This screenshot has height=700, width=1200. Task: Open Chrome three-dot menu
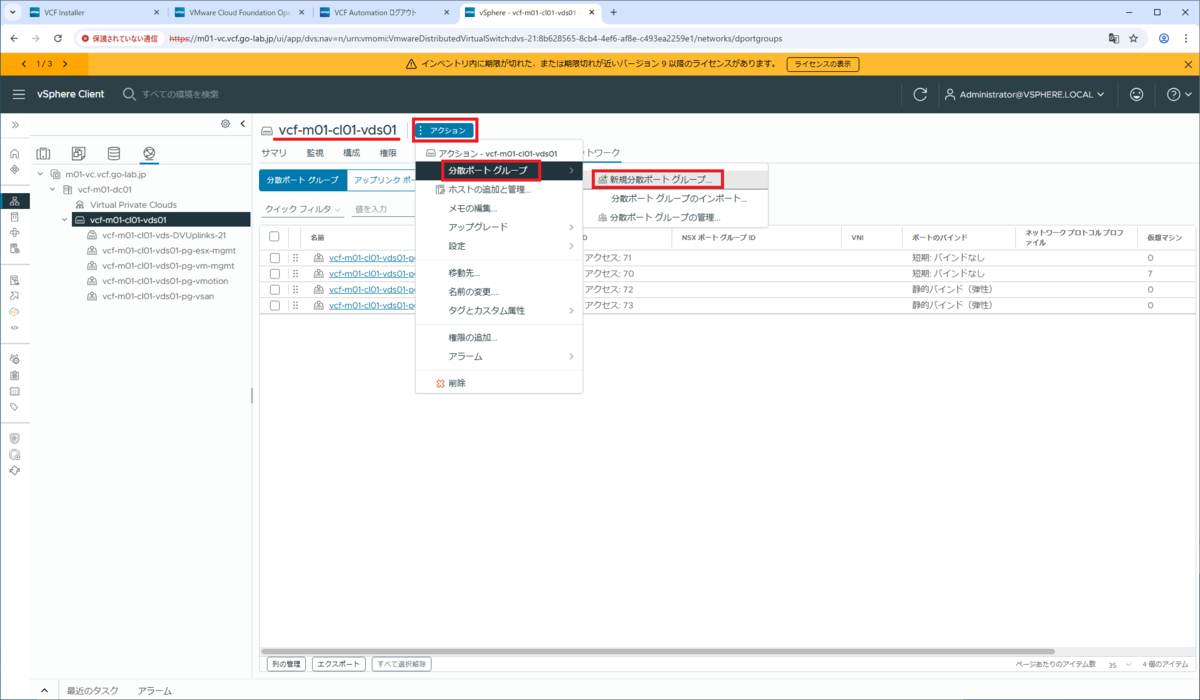tap(1186, 38)
